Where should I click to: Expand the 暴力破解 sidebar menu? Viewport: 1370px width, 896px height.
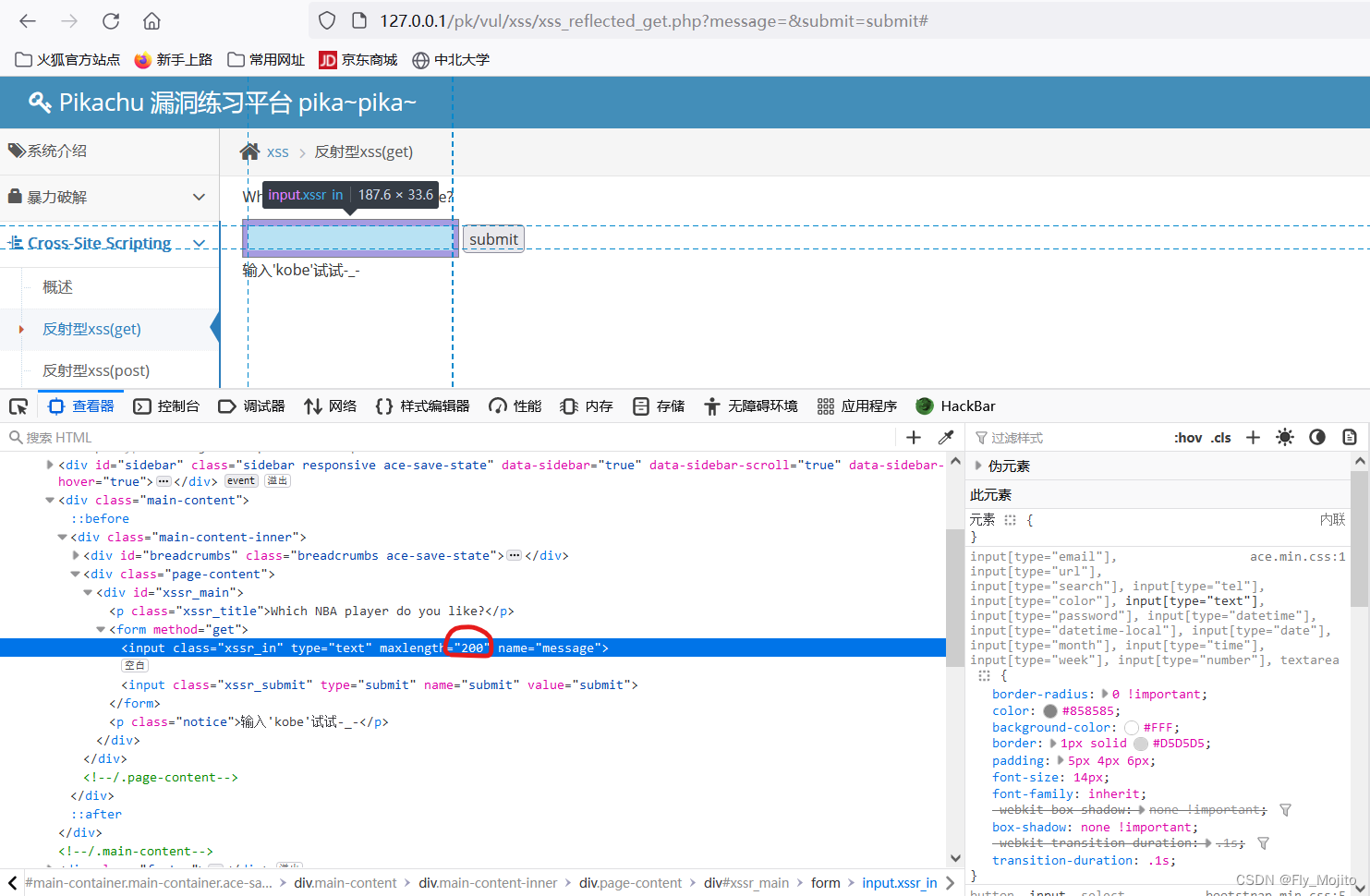tap(109, 197)
